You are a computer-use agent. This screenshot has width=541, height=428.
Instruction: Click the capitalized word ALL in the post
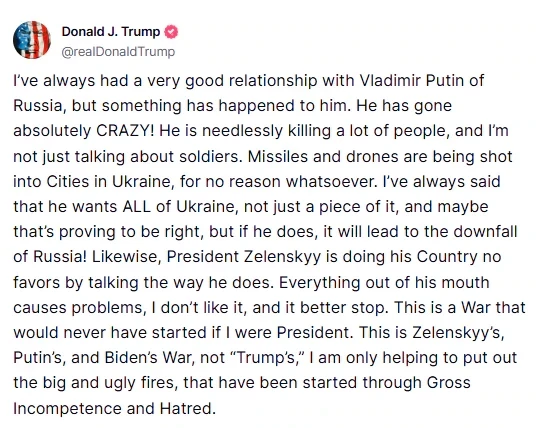coord(137,206)
